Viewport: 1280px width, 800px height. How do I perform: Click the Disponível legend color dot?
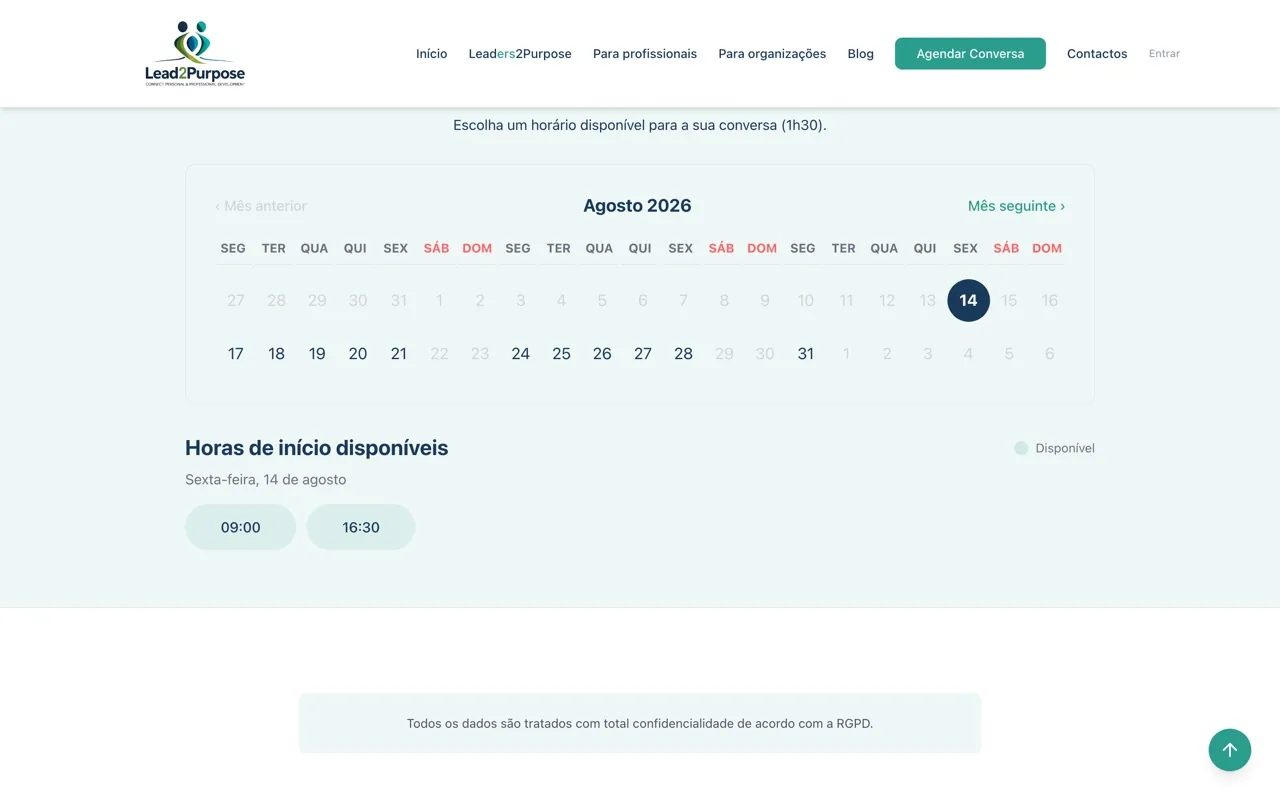[1021, 448]
